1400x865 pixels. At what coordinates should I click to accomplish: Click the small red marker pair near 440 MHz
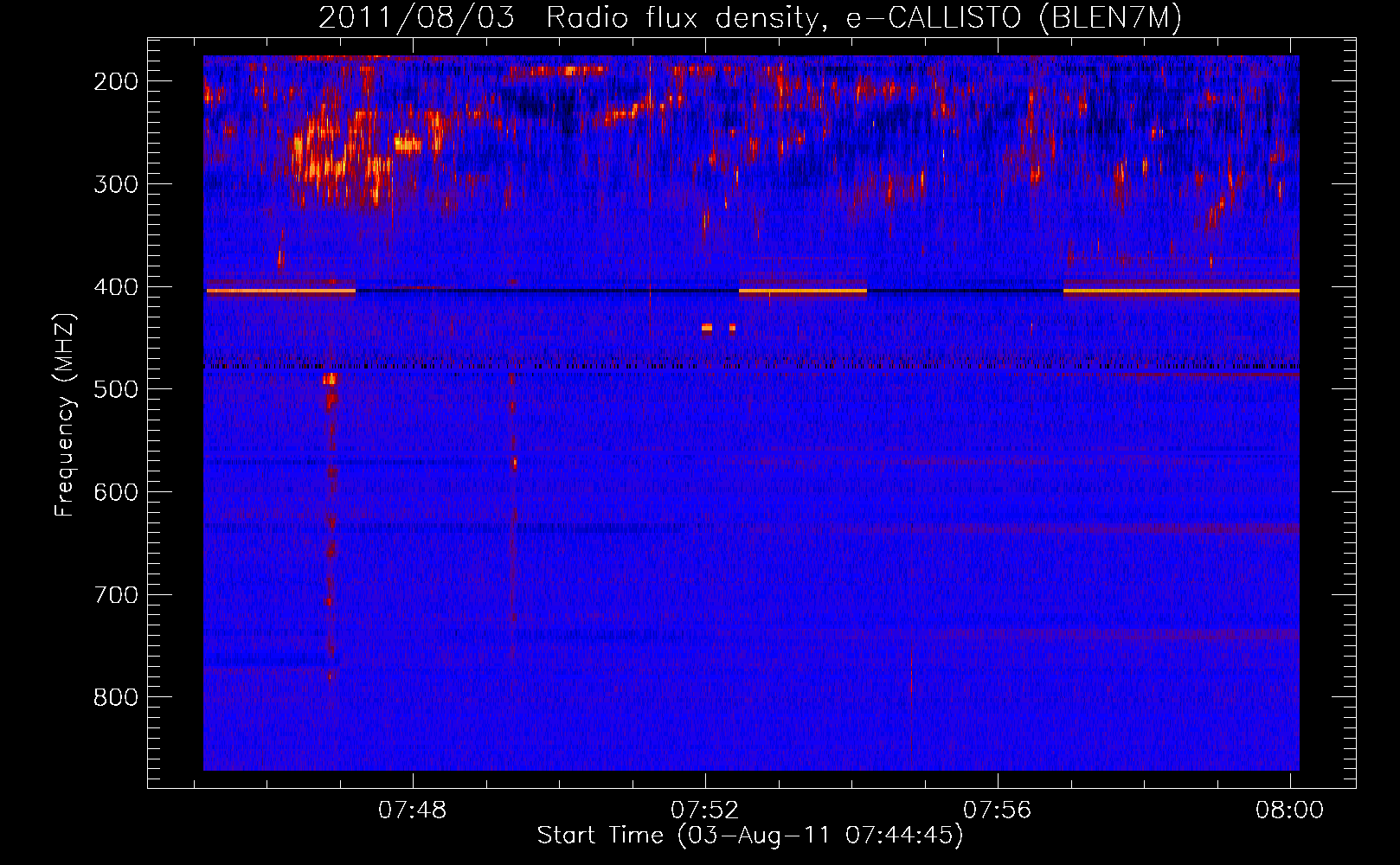click(x=718, y=328)
